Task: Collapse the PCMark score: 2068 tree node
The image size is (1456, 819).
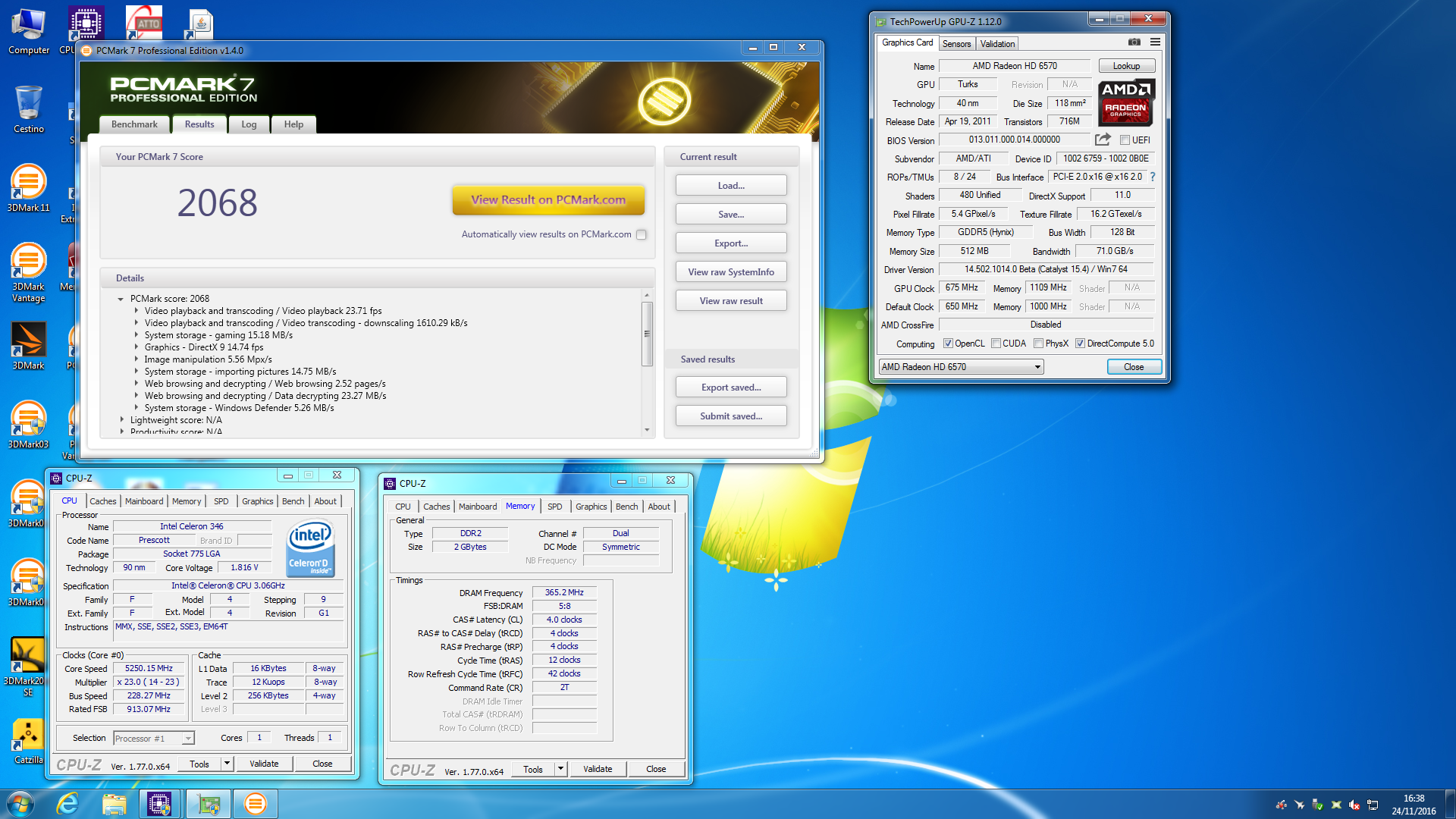Action: point(121,299)
